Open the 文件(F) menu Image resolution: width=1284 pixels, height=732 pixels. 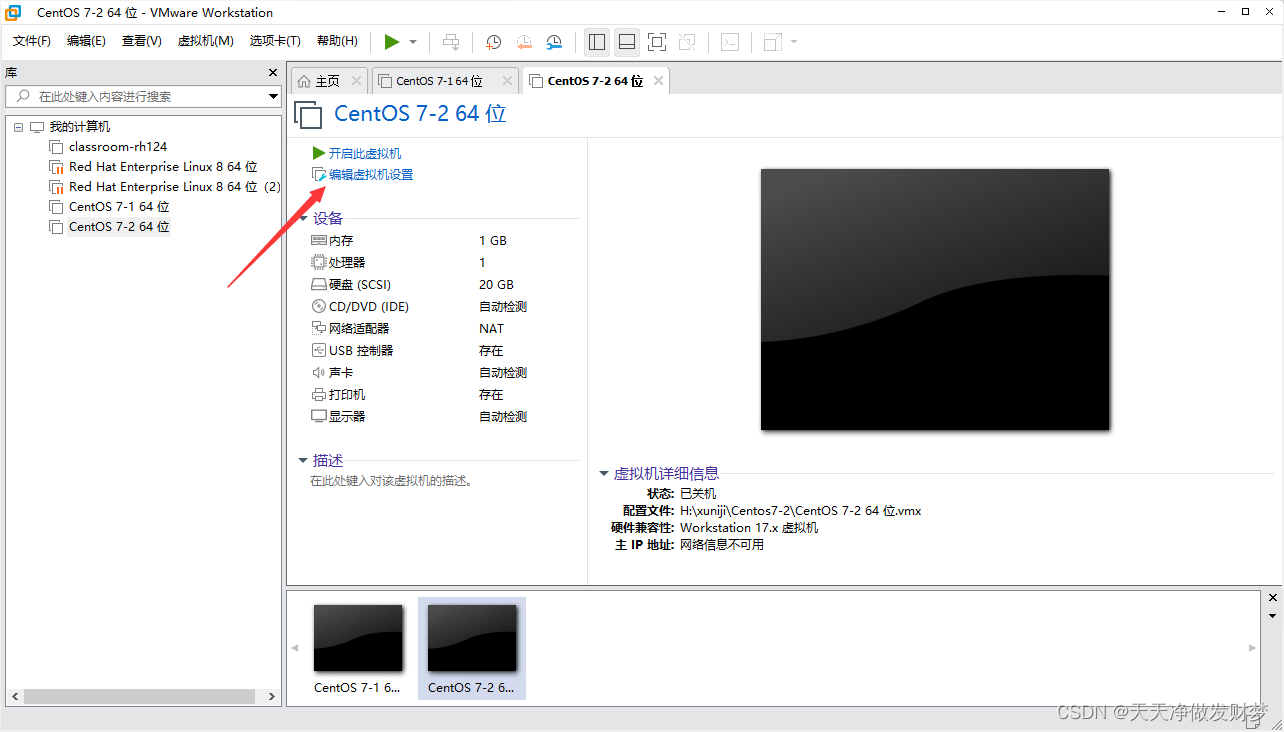32,41
